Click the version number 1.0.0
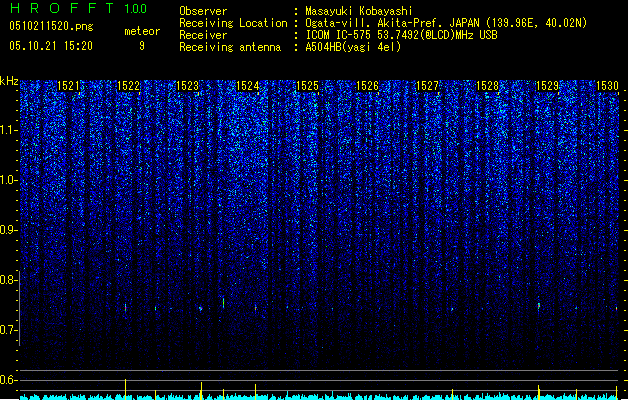Image resolution: width=629 pixels, height=400 pixels. 136,9
